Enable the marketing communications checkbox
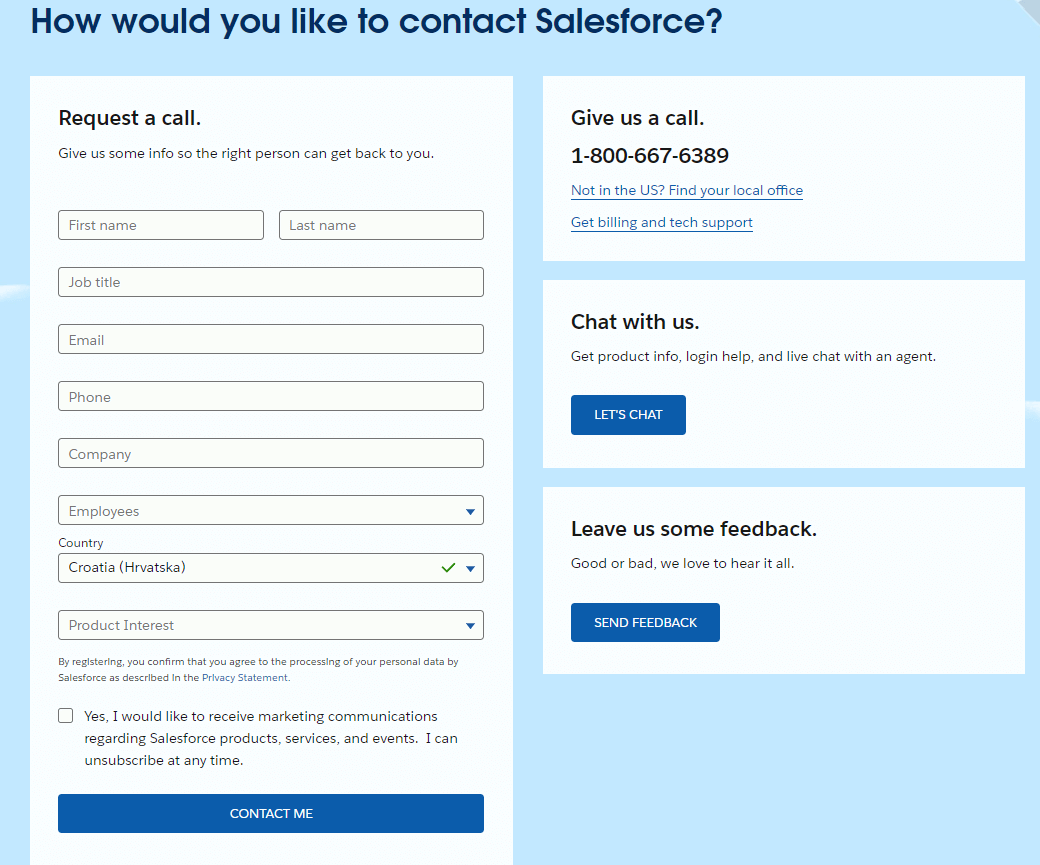Screen dimensions: 1040x865 click(x=66, y=716)
